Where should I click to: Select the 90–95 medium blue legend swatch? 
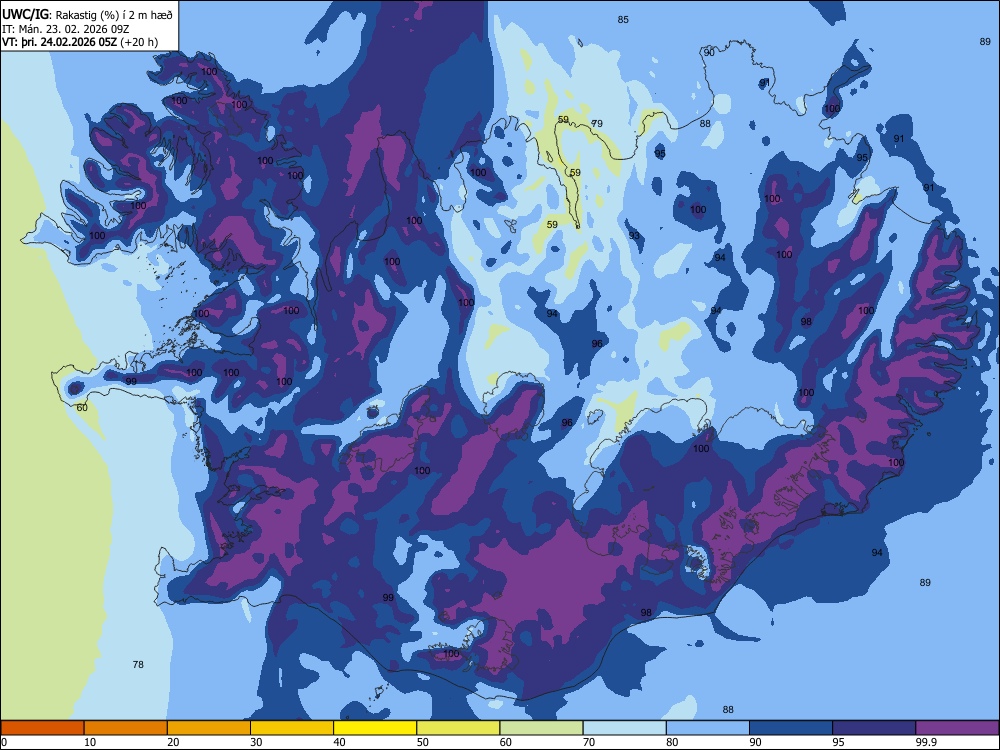click(x=791, y=728)
